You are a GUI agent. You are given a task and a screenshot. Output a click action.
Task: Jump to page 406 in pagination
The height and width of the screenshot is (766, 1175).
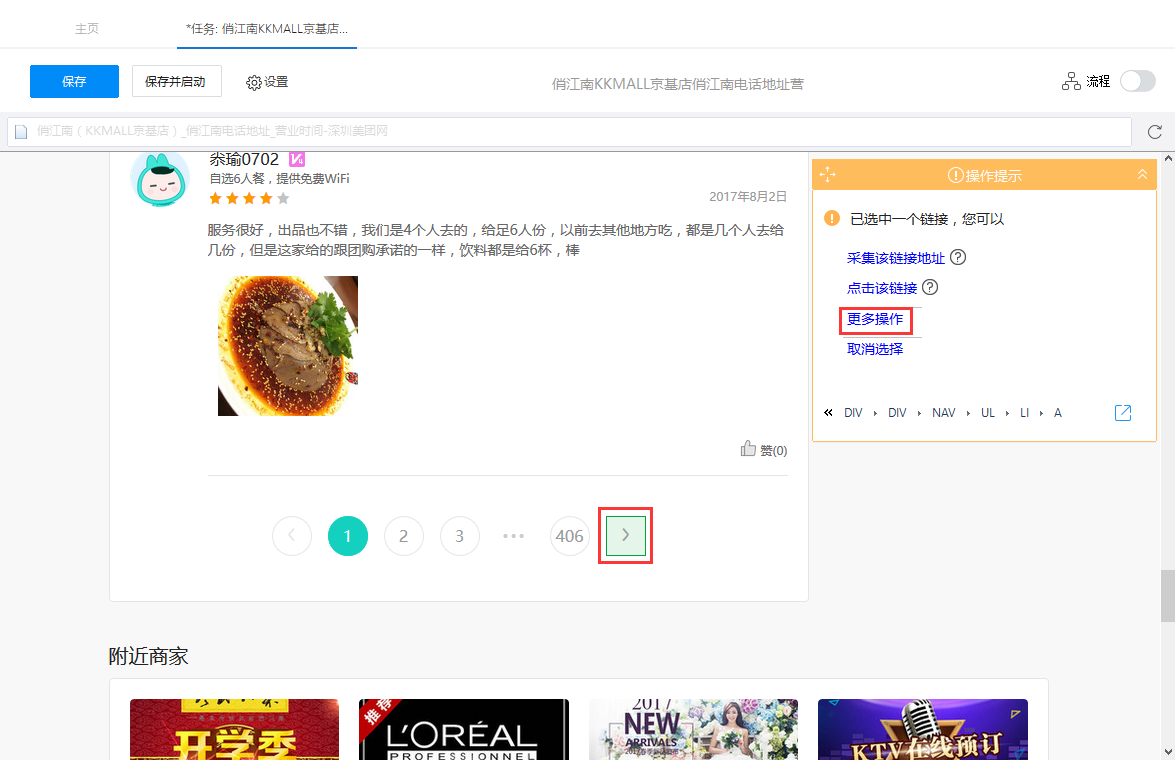[570, 536]
